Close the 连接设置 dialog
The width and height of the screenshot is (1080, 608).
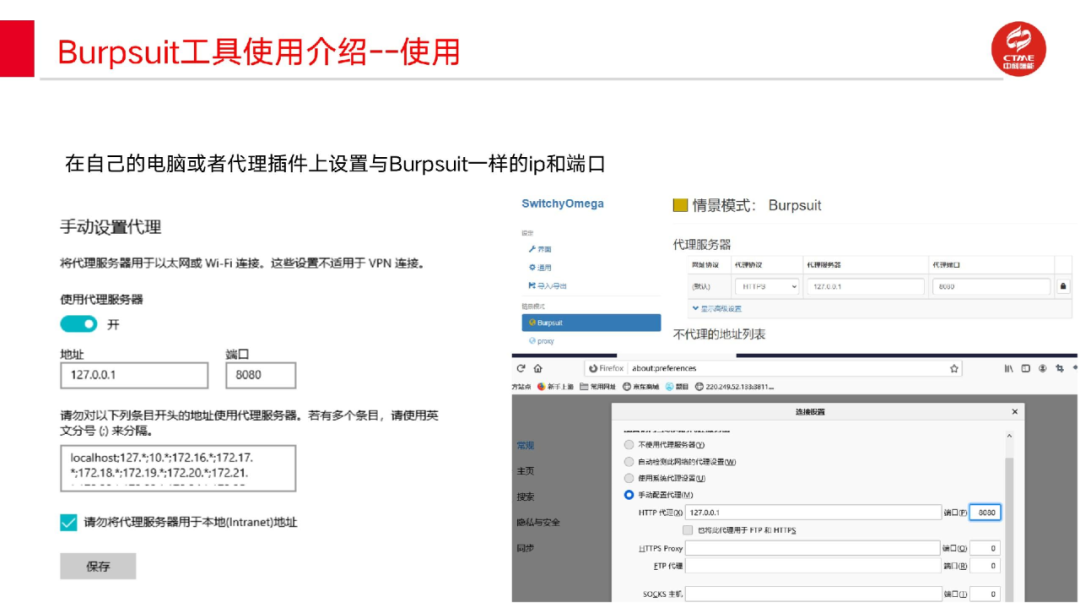[x=1015, y=412]
